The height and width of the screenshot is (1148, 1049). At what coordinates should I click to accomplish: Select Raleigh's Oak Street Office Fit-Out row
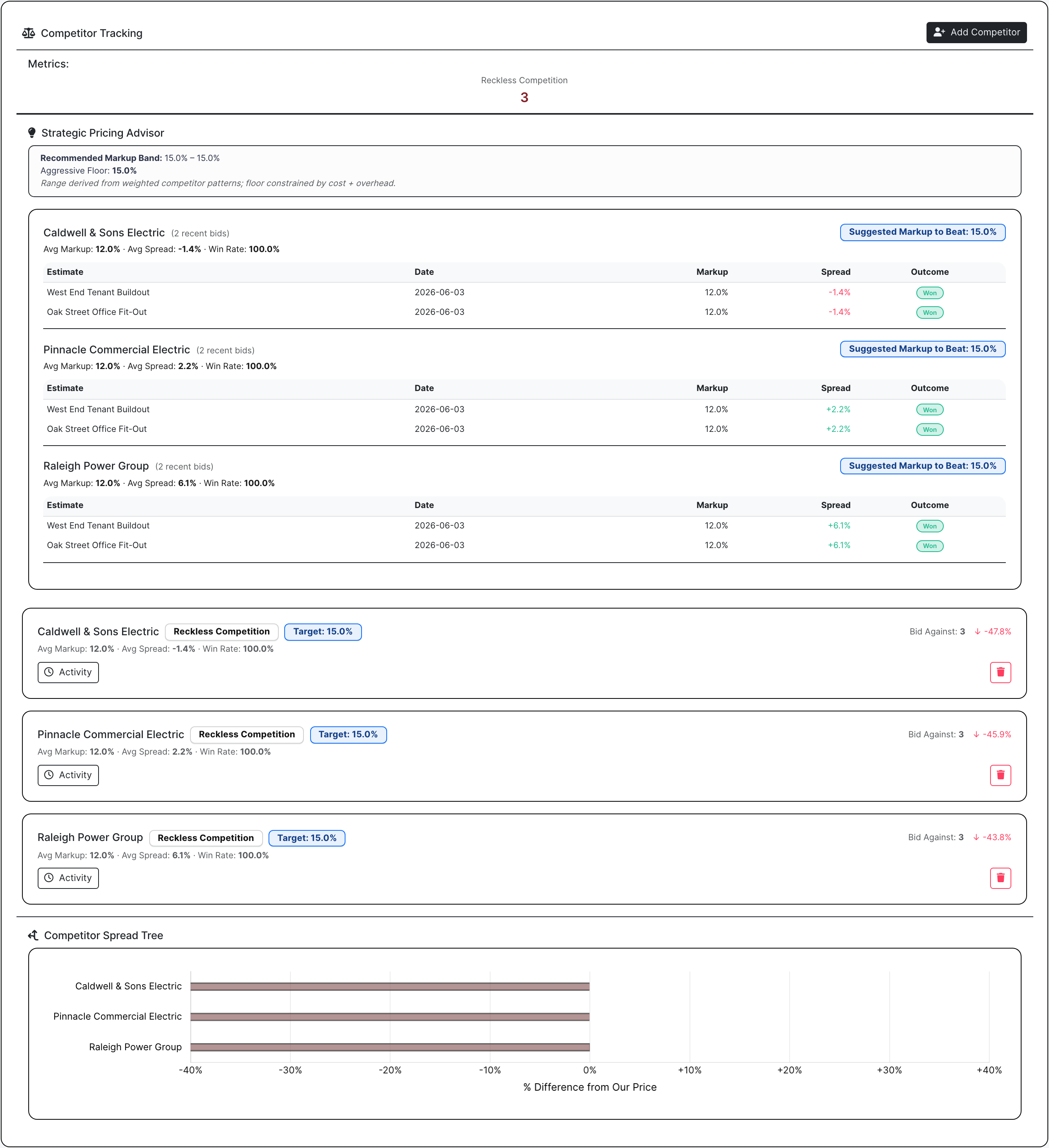tap(524, 545)
